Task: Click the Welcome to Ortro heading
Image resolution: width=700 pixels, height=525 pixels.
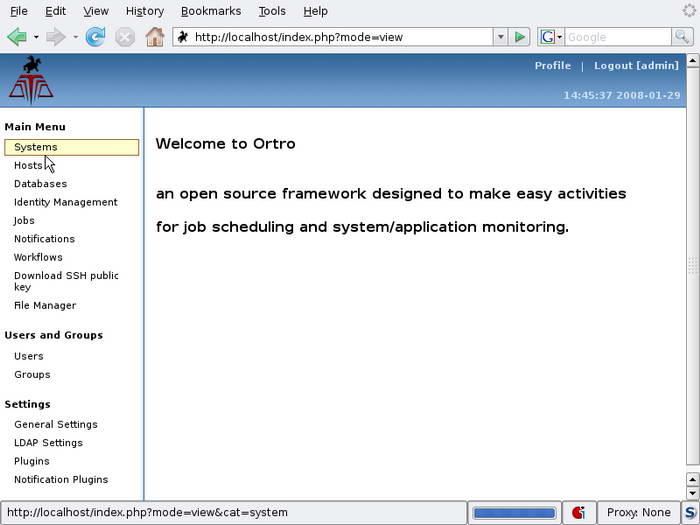Action: click(x=225, y=144)
